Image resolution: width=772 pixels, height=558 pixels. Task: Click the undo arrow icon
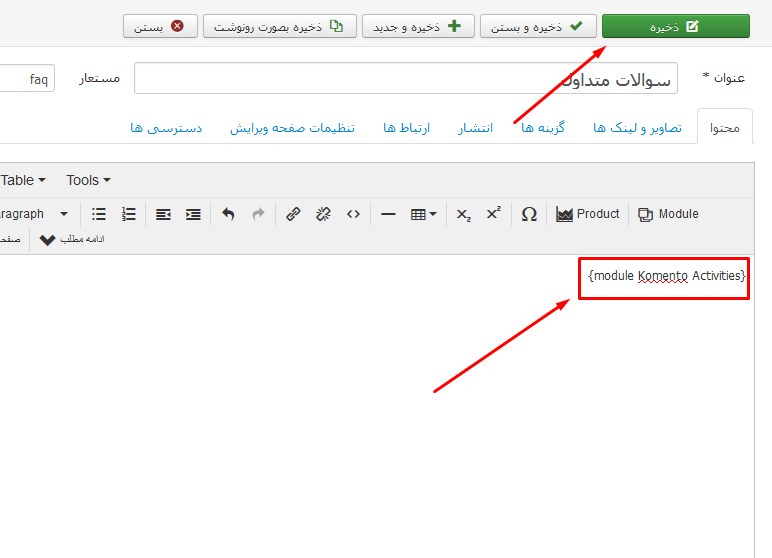tap(228, 214)
